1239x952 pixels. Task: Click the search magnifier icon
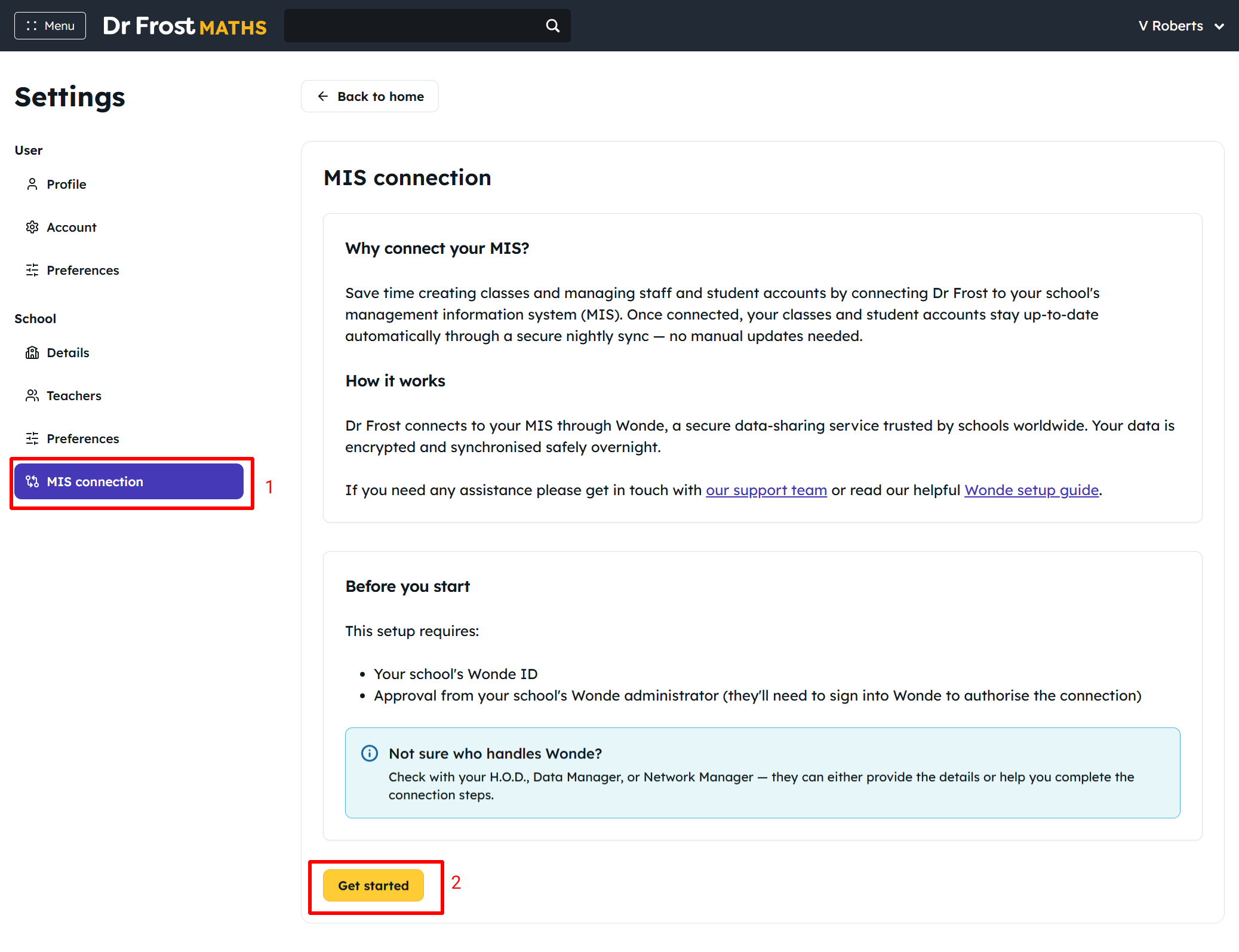tap(552, 26)
